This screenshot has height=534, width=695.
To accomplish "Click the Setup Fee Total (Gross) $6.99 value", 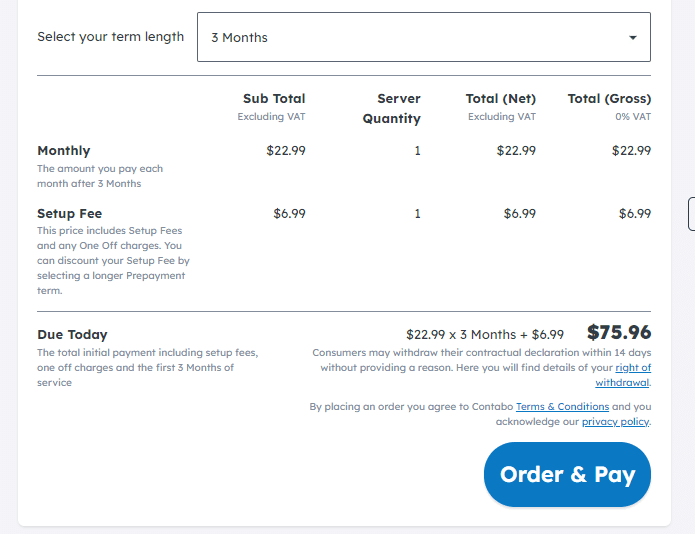I will pyautogui.click(x=634, y=214).
